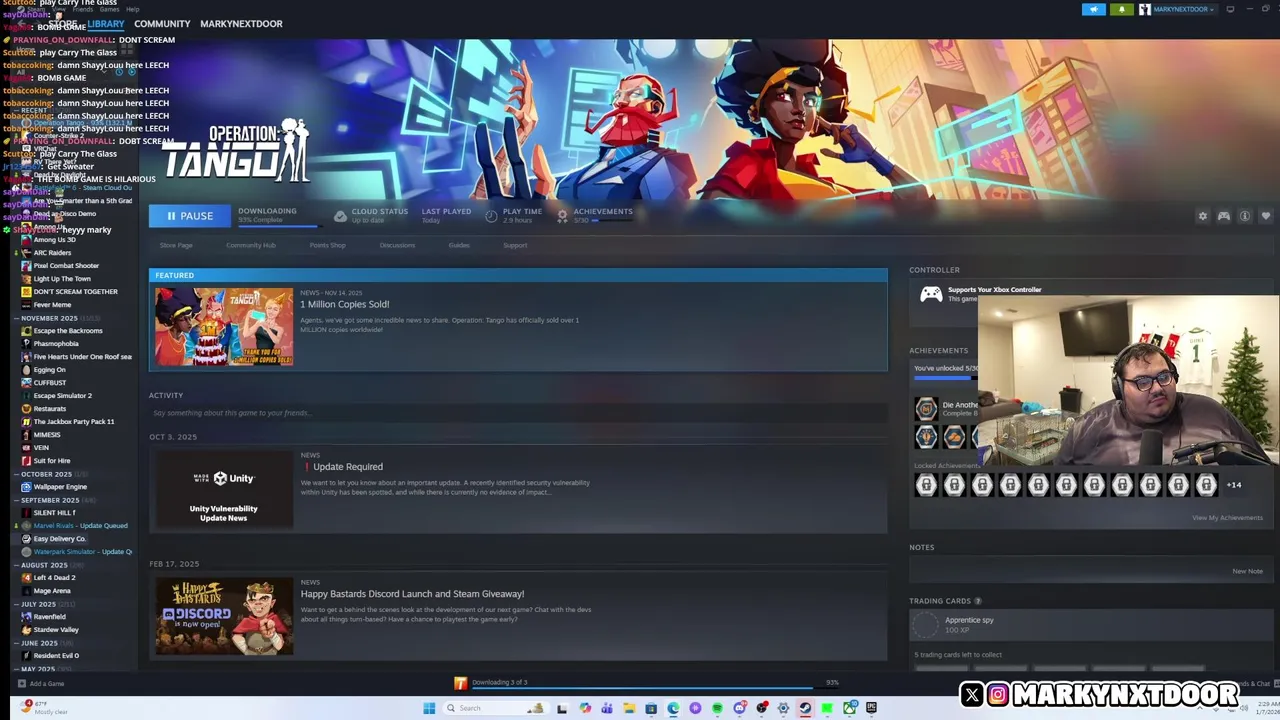
Task: Open controller layout gamepad icon
Action: pyautogui.click(x=1224, y=216)
